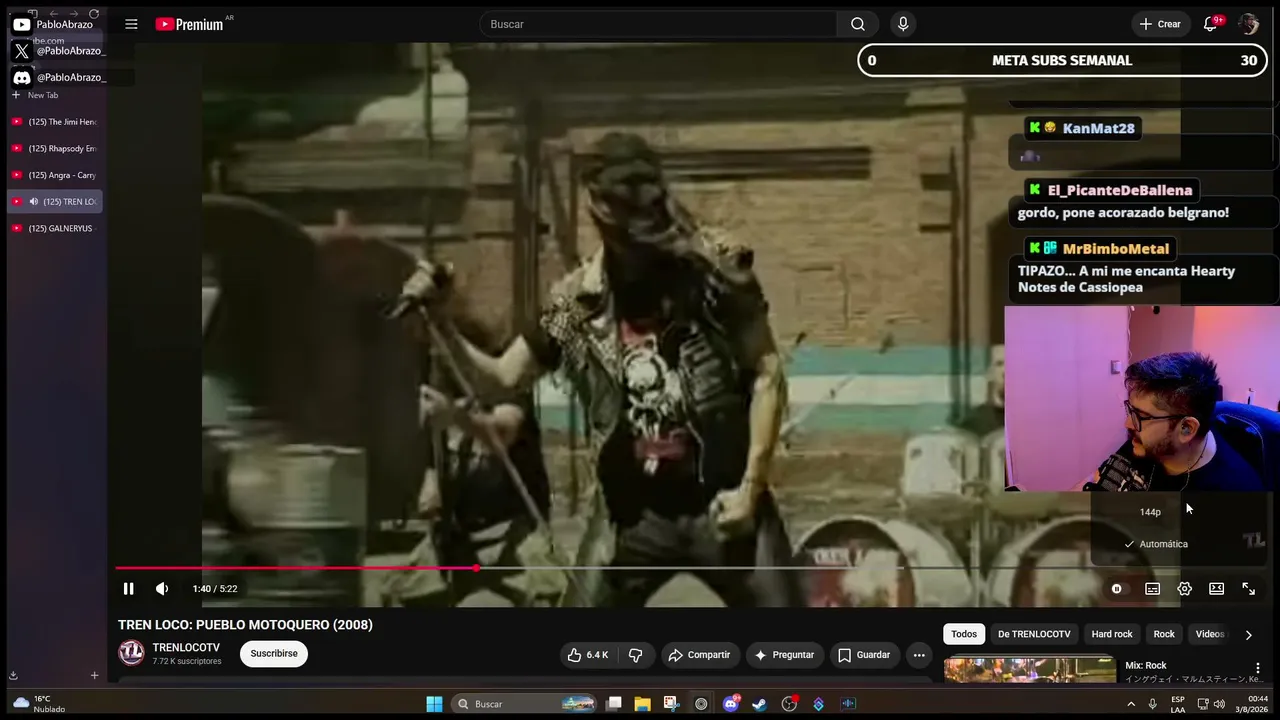
Task: Select 144p video quality
Action: pos(1150,512)
